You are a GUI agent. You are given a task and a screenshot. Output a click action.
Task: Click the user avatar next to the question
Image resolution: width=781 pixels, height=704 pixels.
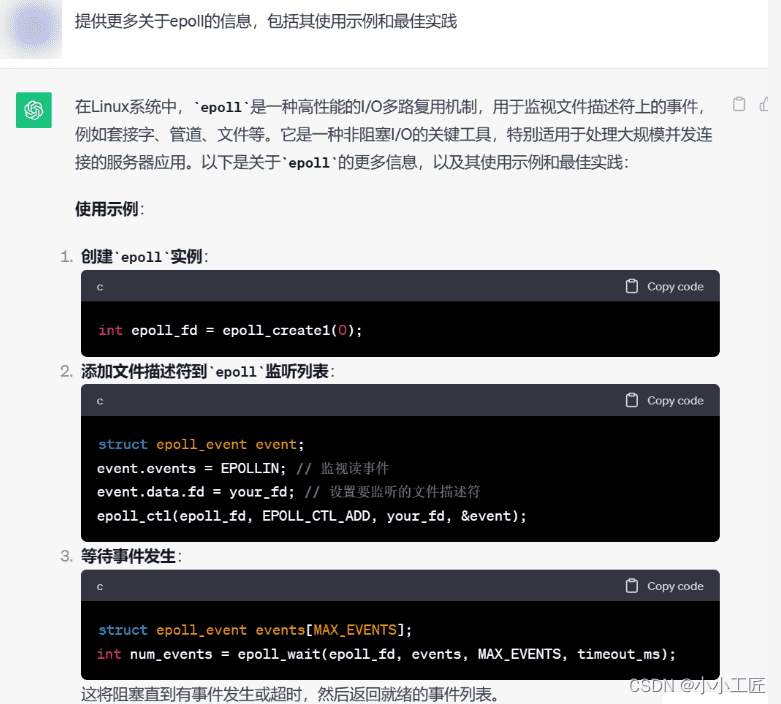[31, 28]
